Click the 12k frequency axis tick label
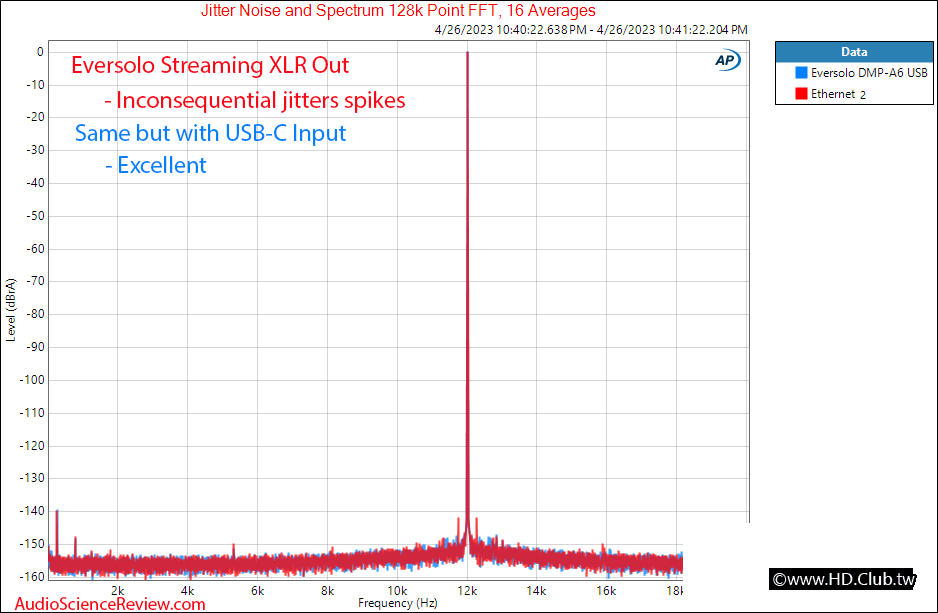Screen dimensions: 938x613 coord(467,591)
